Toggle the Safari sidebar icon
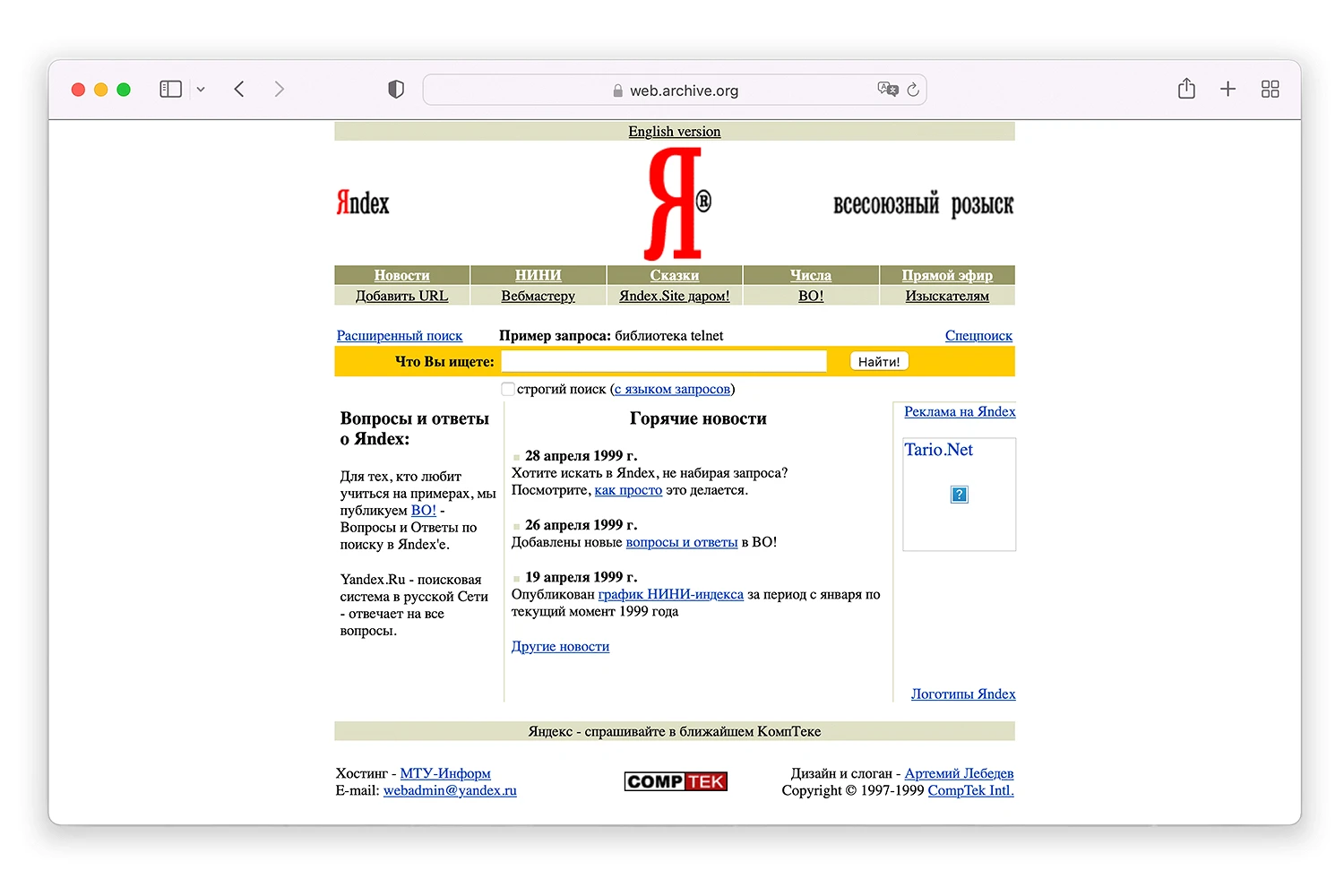1344x896 pixels. (x=170, y=90)
